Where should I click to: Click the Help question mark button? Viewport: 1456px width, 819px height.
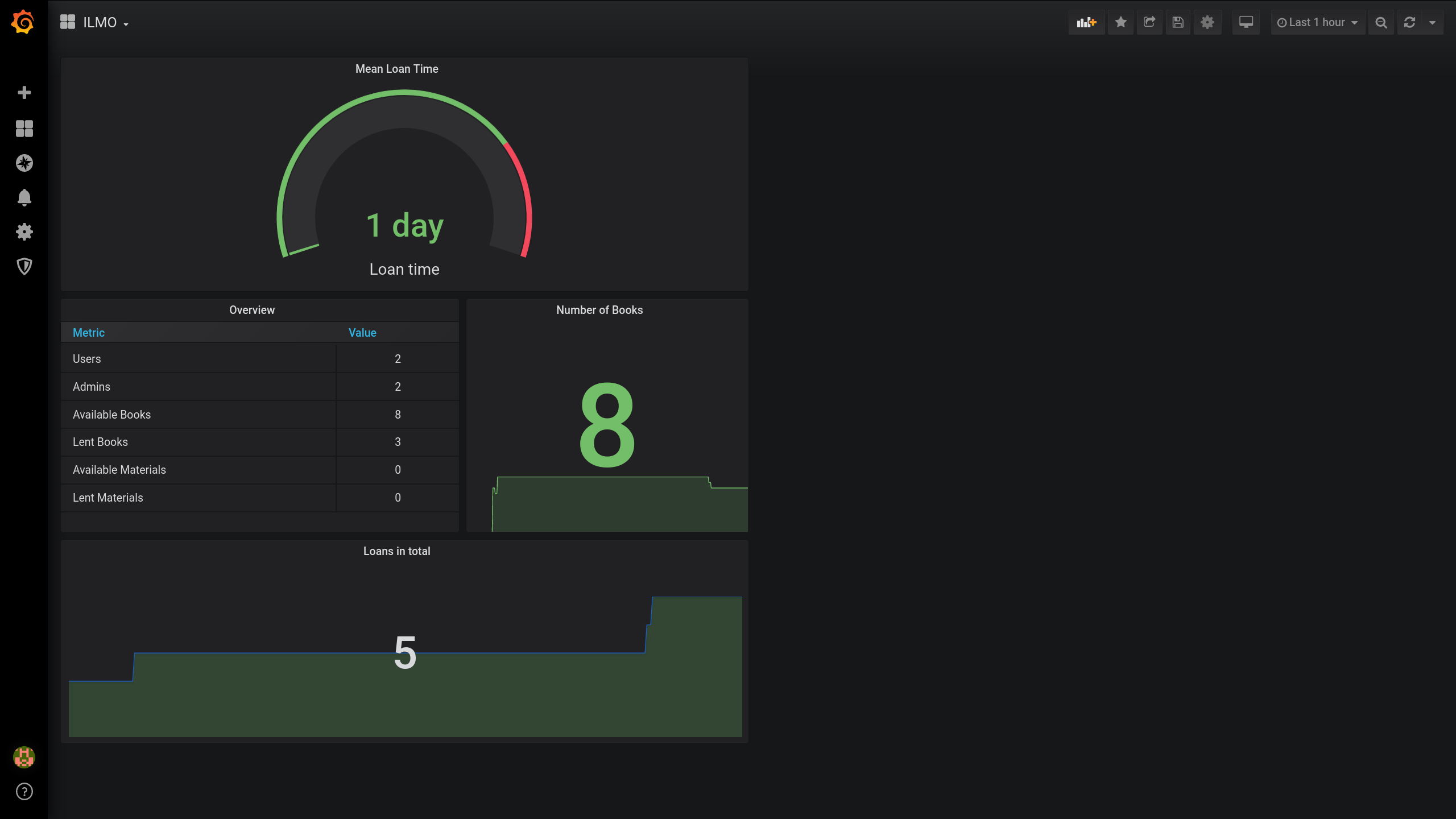click(24, 791)
